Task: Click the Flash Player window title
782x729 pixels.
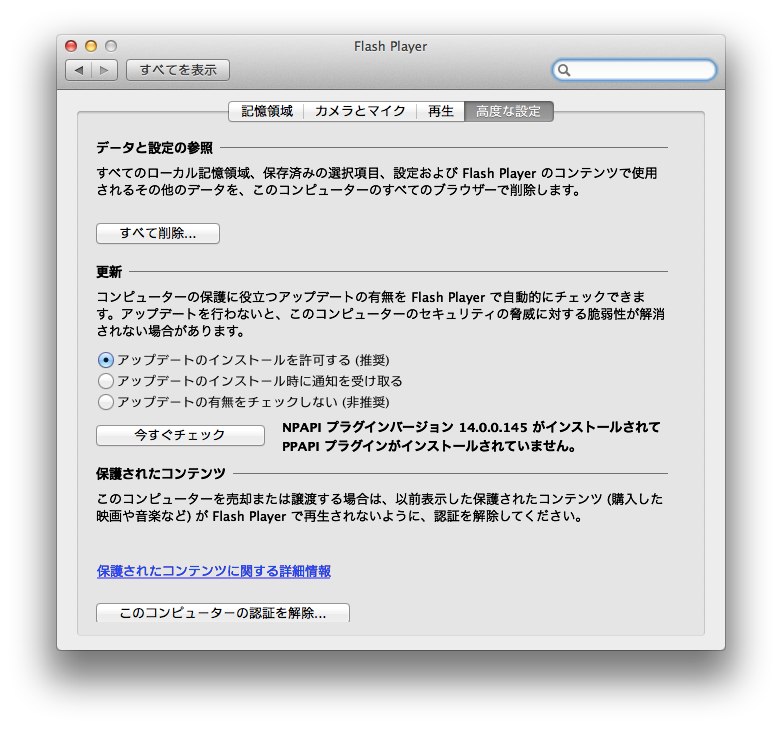Action: (391, 46)
